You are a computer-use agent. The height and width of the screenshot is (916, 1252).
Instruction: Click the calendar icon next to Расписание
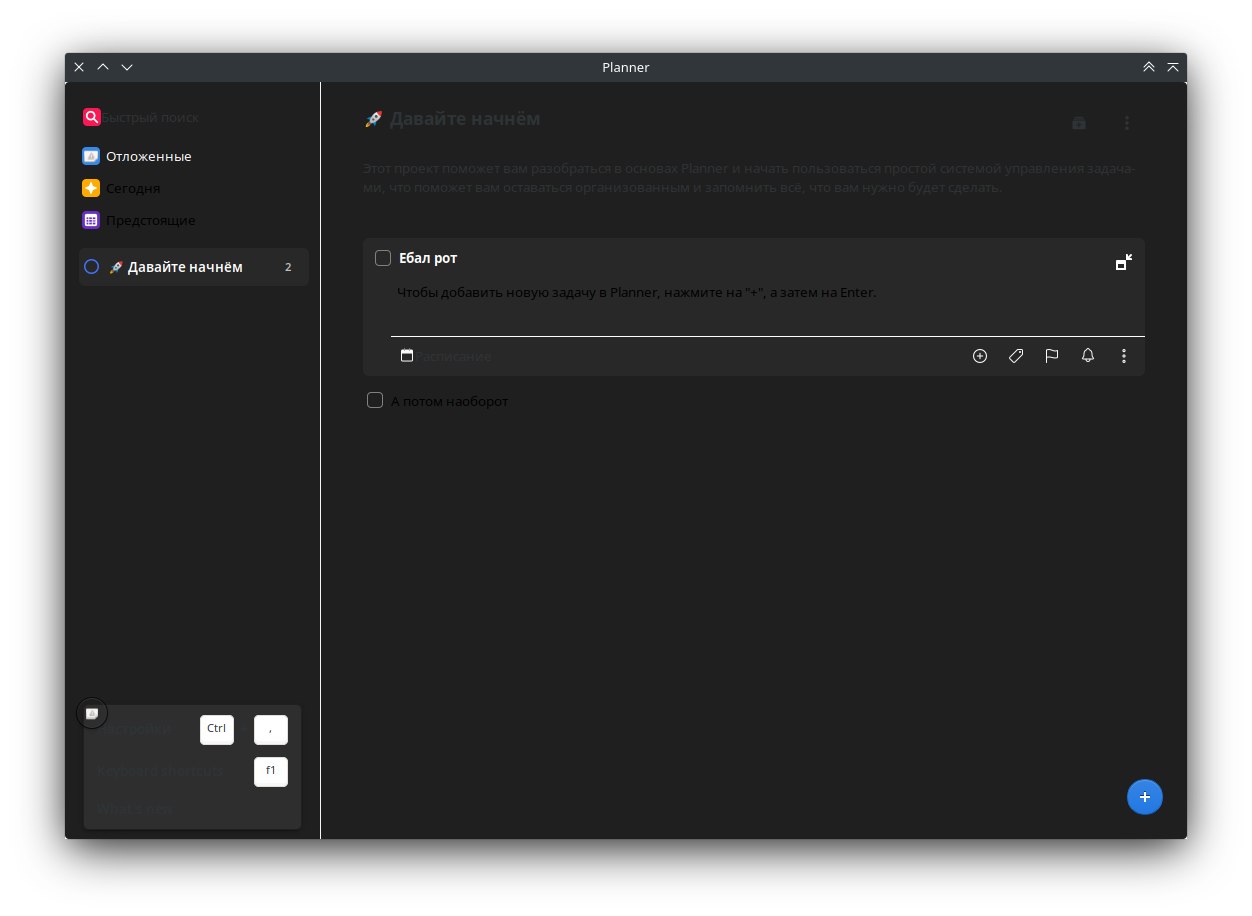click(407, 355)
